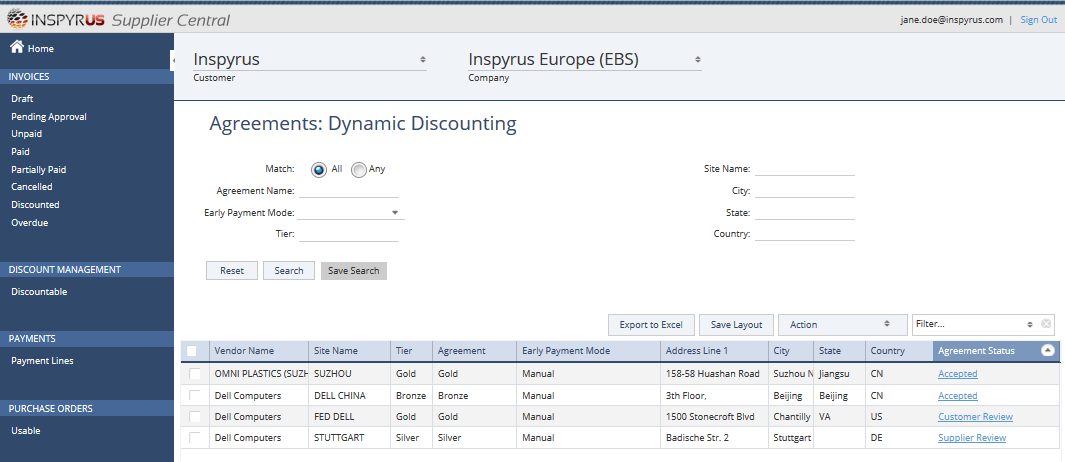Screen dimensions: 1065x462
Task: Open Unpaid invoices
Action: (x=26, y=134)
